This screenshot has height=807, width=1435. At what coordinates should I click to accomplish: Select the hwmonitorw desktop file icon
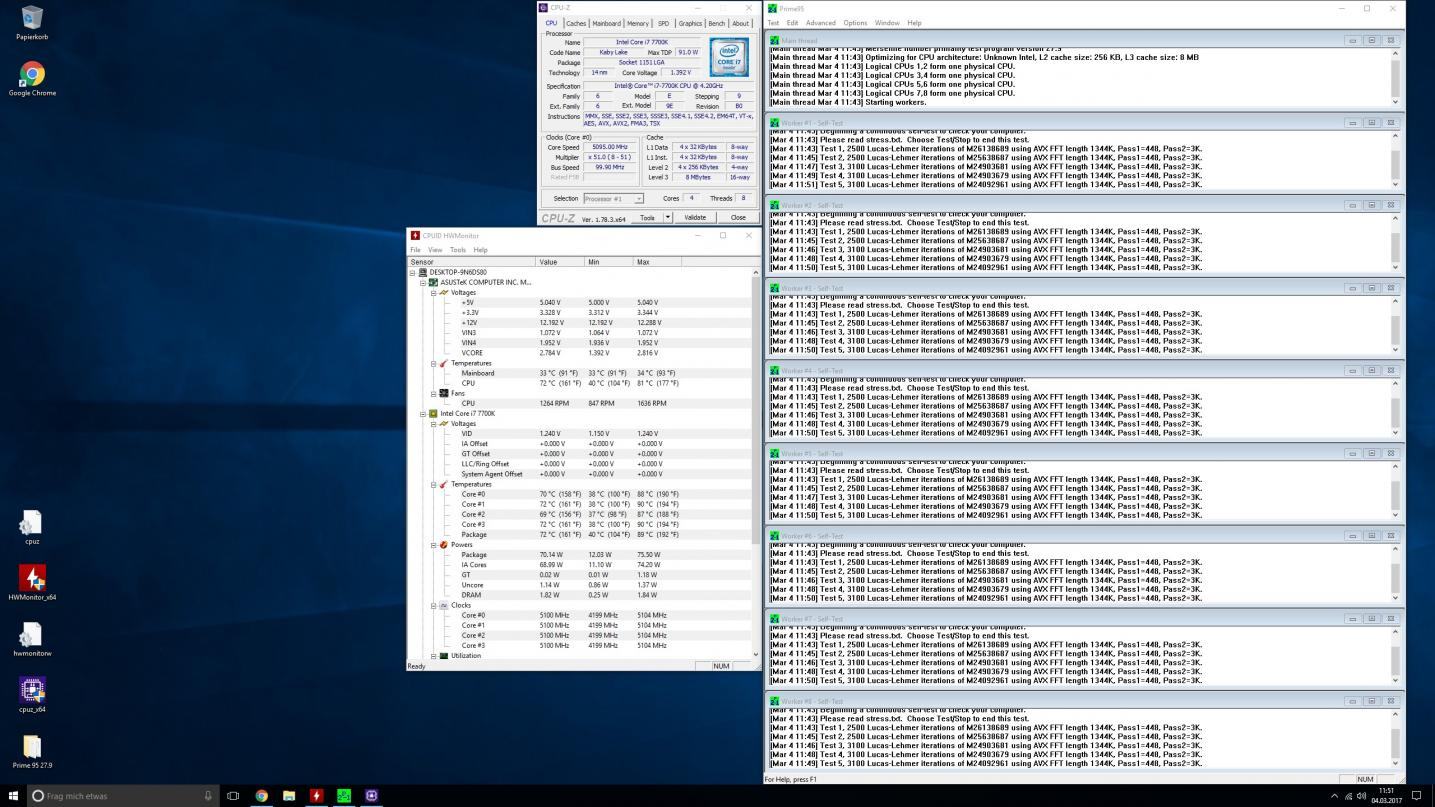pyautogui.click(x=32, y=640)
